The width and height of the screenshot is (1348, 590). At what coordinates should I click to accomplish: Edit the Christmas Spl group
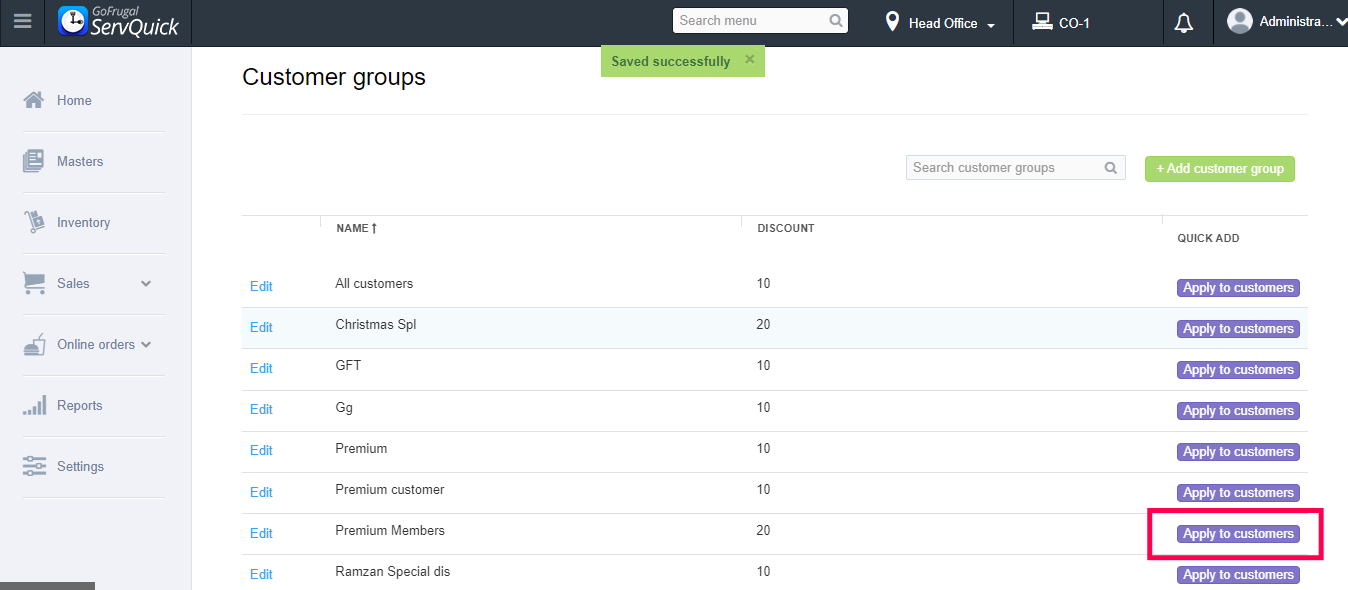click(261, 327)
